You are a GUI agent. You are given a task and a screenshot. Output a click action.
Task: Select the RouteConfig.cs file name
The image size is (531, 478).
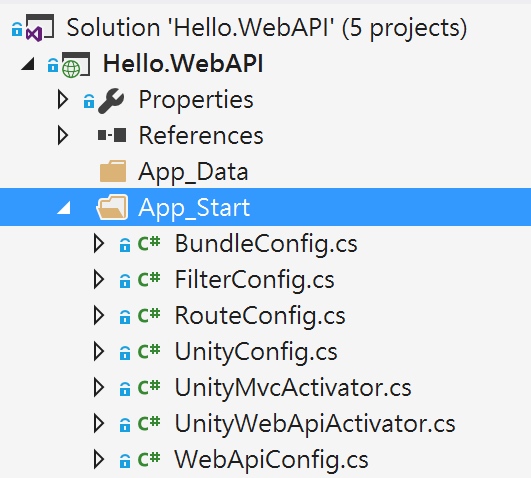[x=260, y=316]
